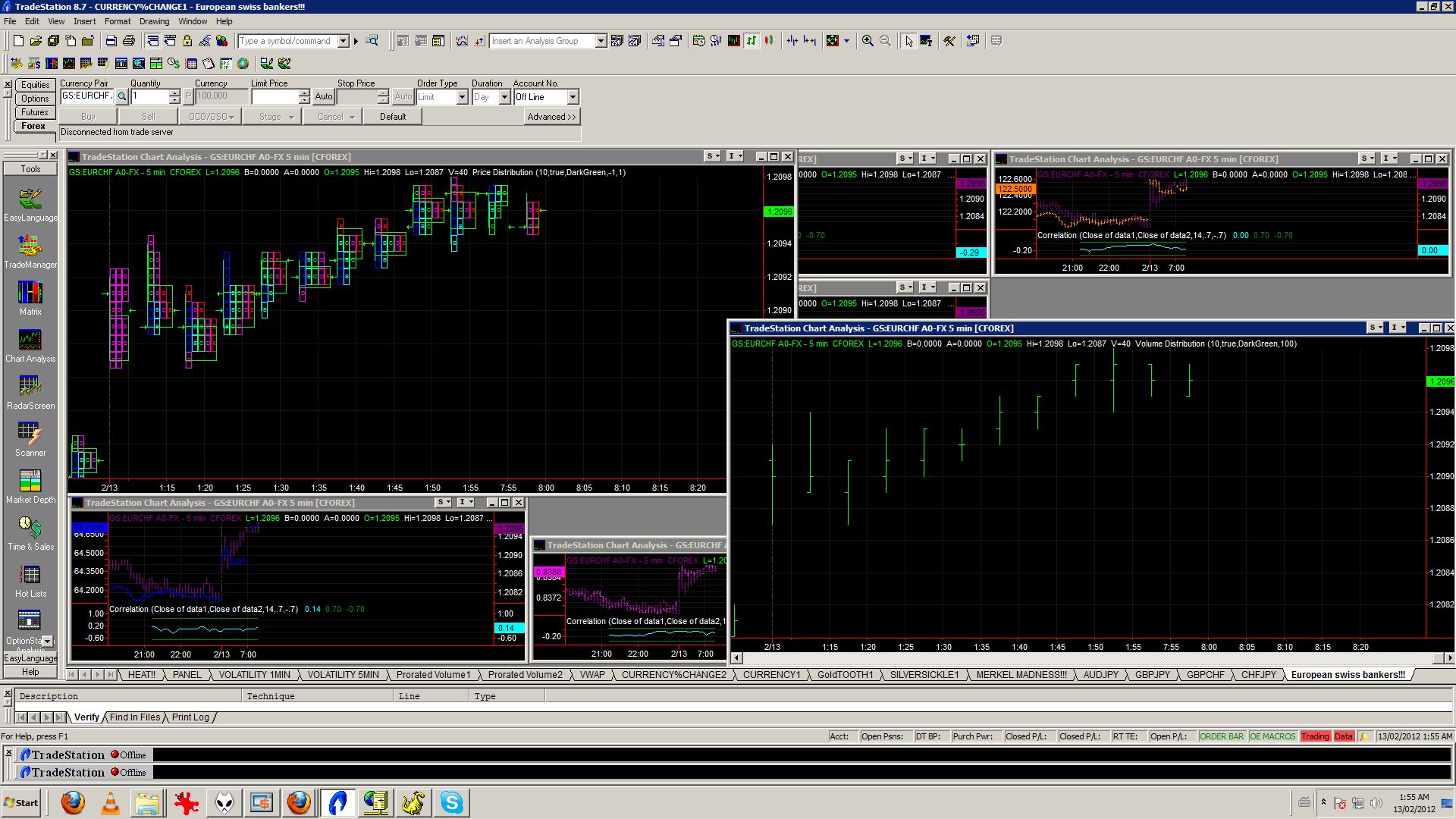1456x819 pixels.
Task: Open the Duration Day dropdown
Action: (504, 97)
